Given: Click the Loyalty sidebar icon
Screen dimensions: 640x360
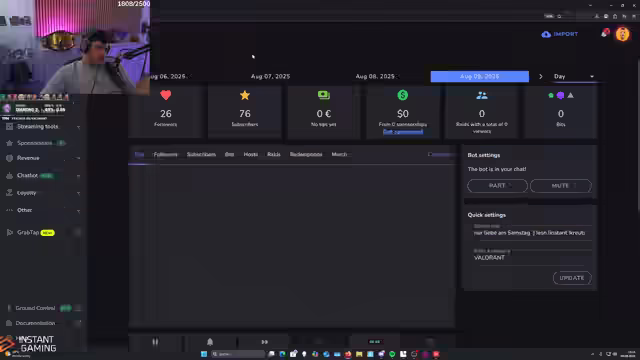Looking at the screenshot, I should click(x=9, y=193).
